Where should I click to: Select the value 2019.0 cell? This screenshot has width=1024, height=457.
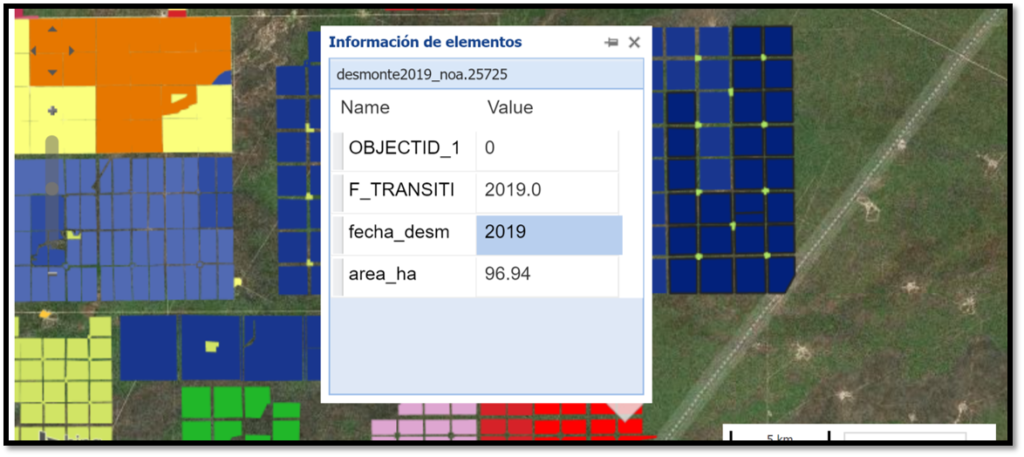coord(547,191)
